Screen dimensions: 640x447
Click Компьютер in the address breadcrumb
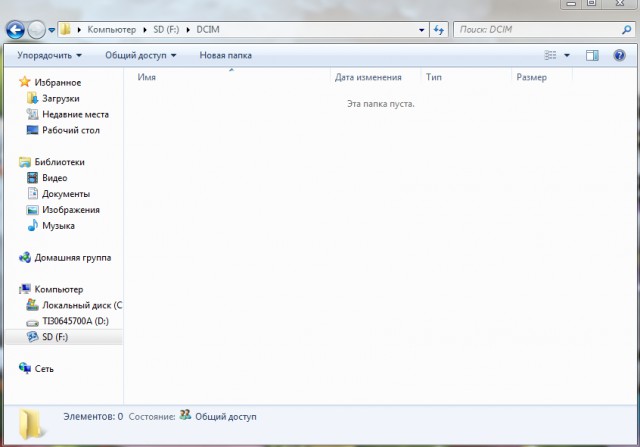[x=110, y=30]
